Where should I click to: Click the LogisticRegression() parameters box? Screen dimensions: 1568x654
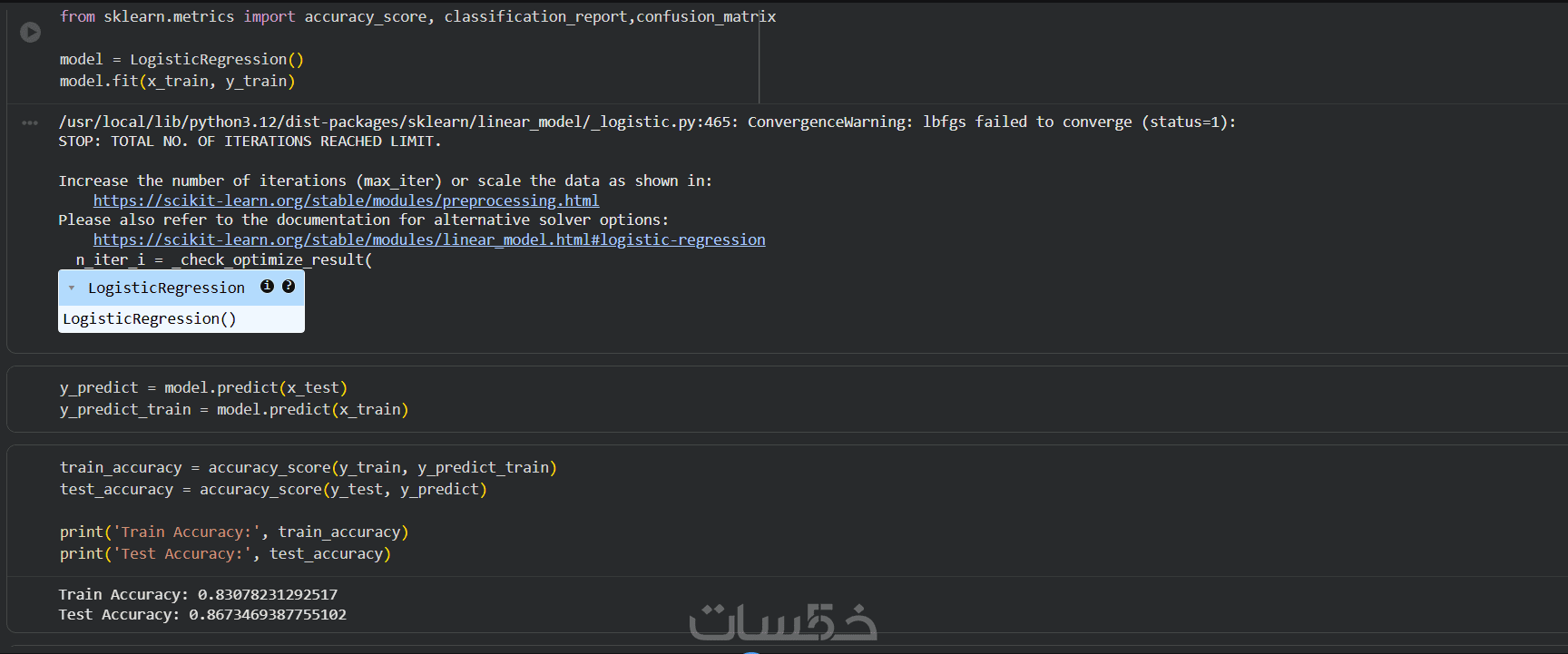click(x=150, y=319)
